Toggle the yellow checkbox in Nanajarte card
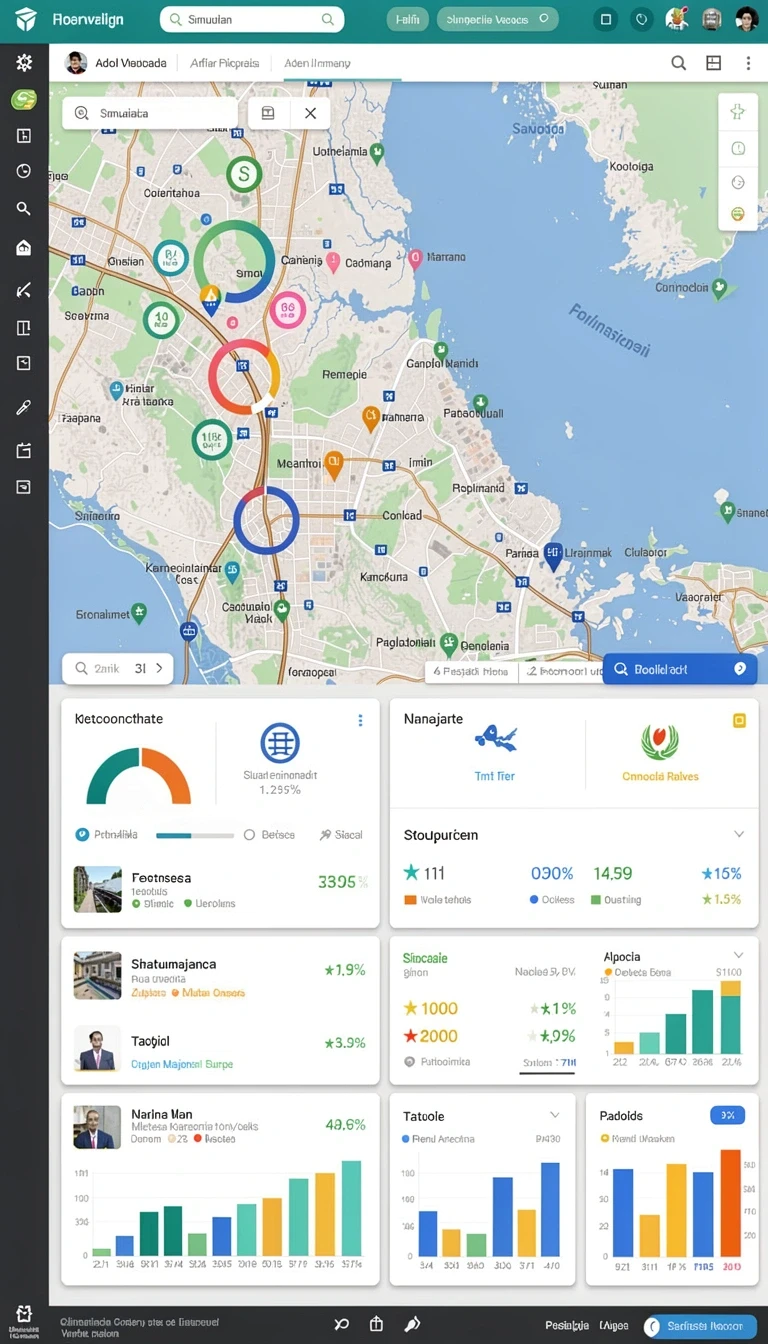Image resolution: width=768 pixels, height=1344 pixels. click(x=740, y=720)
